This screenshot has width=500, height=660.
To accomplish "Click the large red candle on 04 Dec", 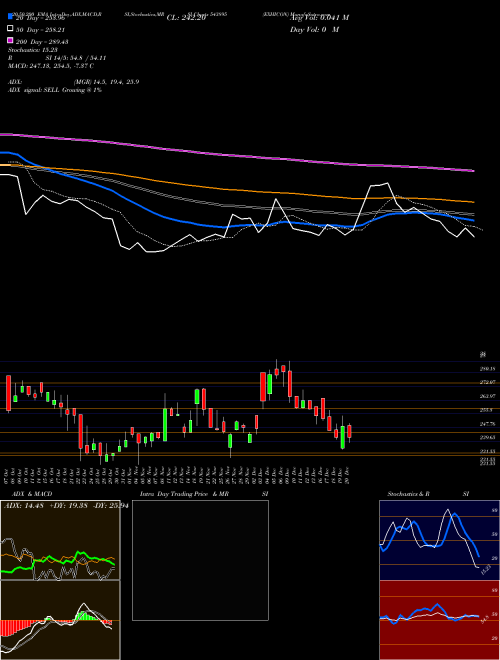I will click(263, 386).
